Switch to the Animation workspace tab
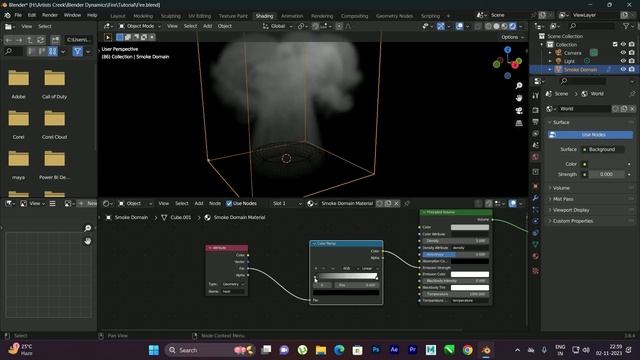640x360 pixels. coord(292,16)
